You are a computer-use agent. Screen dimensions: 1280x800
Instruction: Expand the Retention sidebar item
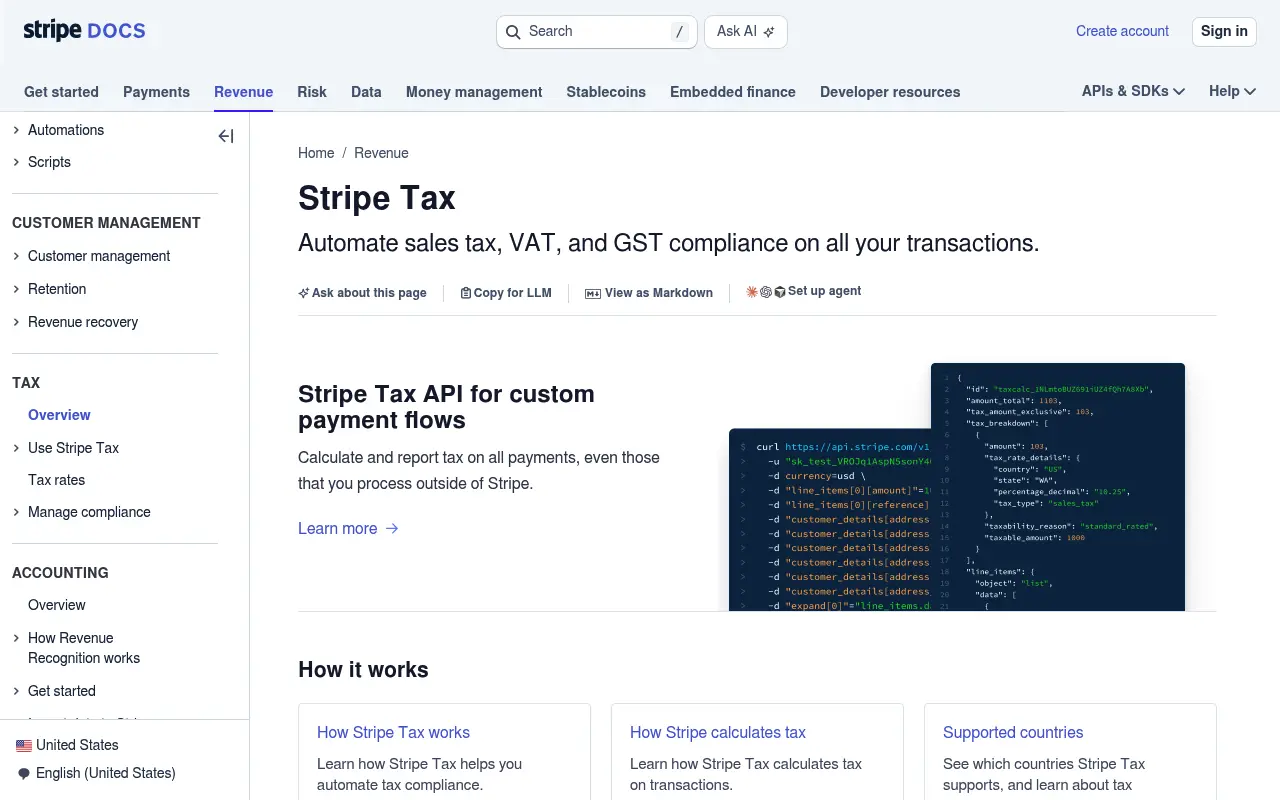coord(16,289)
